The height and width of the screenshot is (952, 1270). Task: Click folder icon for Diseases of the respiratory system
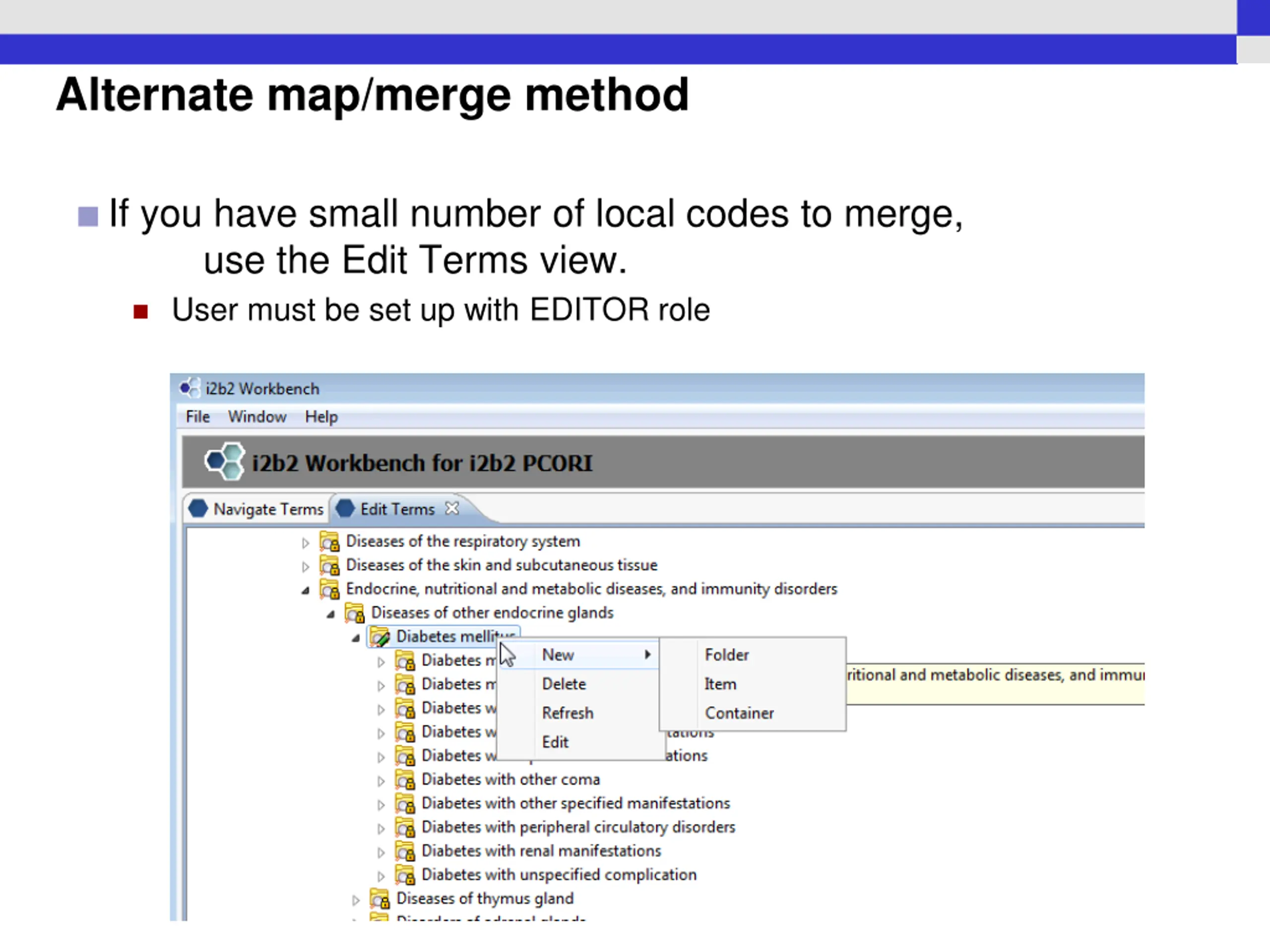point(329,541)
